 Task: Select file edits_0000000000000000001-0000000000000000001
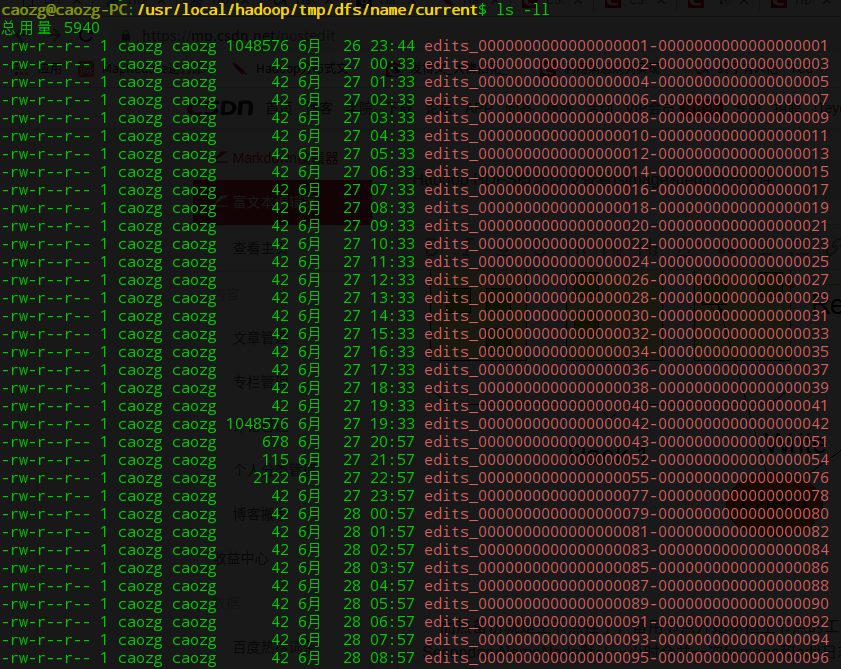pos(626,46)
